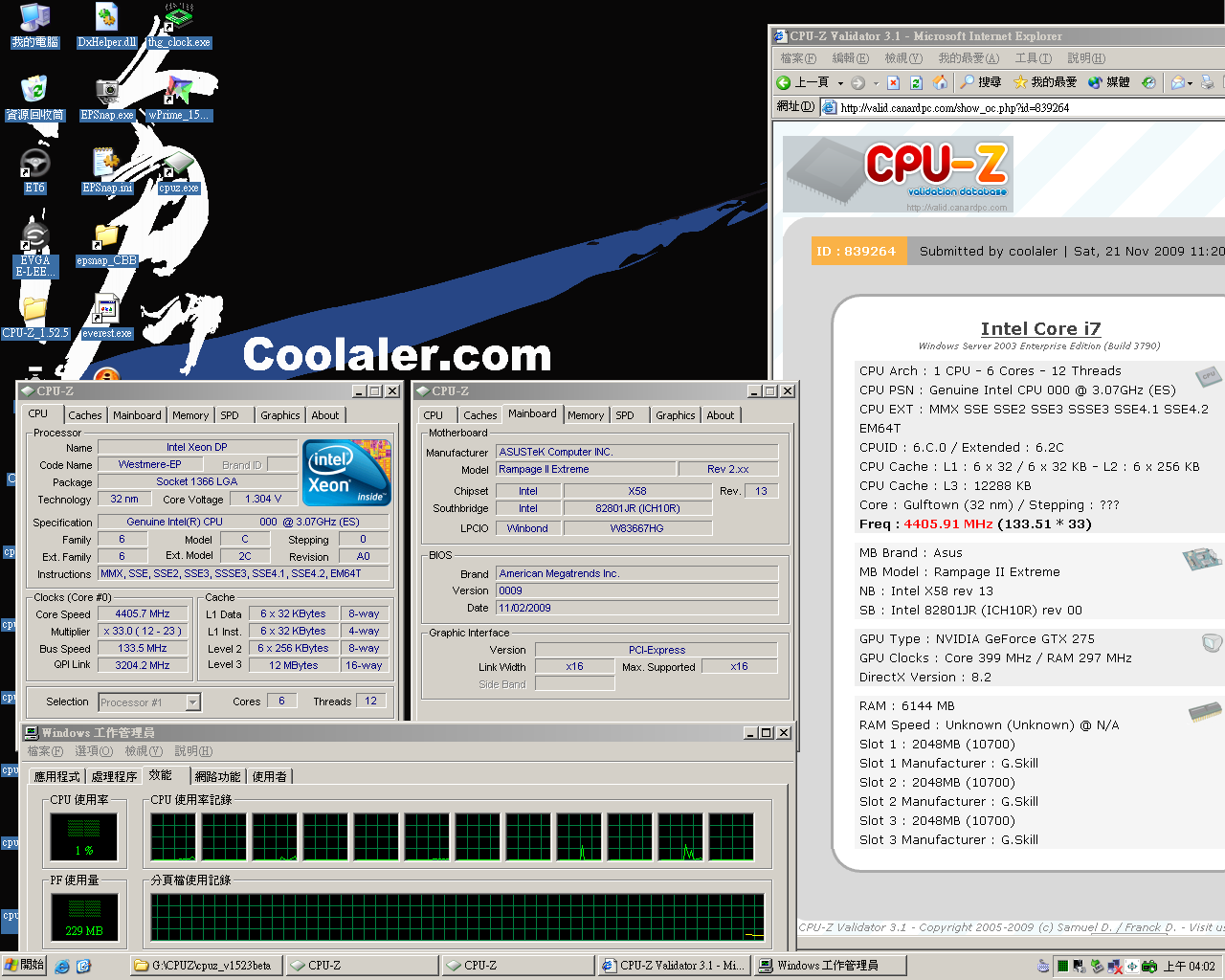
Task: Switch to Mainboard tab in left CPU-Z window
Action: (x=137, y=415)
